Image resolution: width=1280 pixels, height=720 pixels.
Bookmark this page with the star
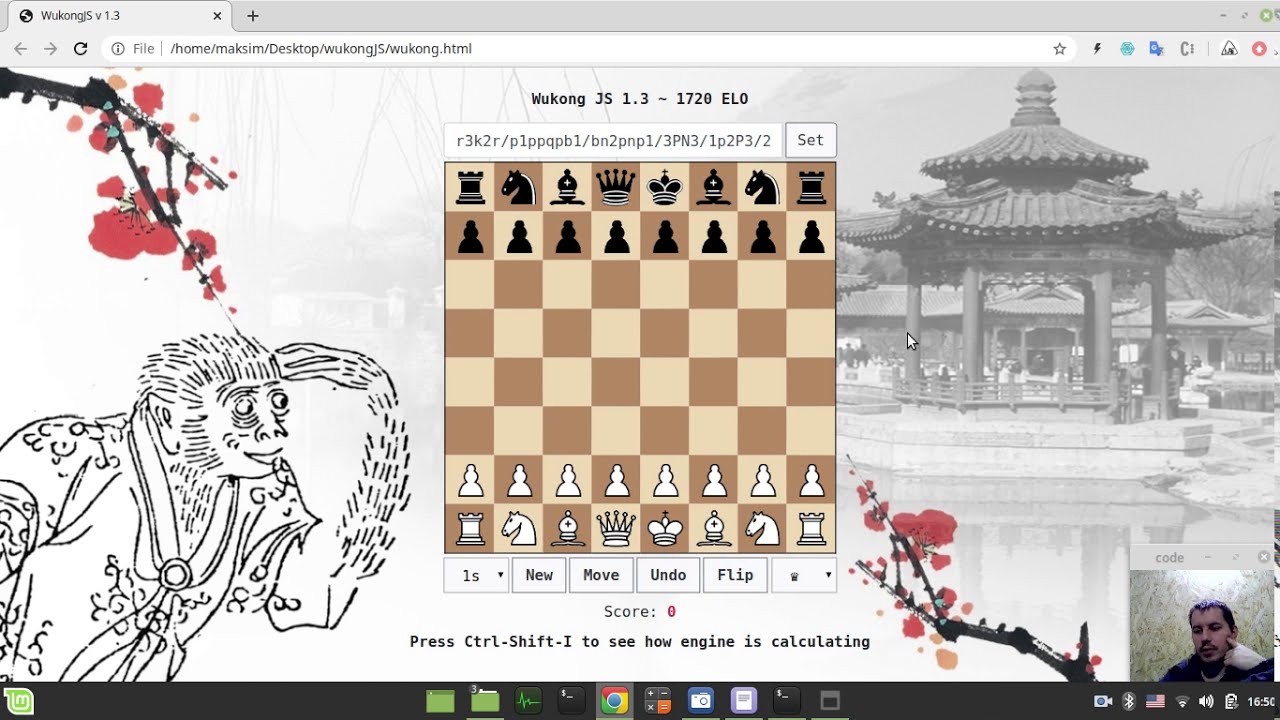(x=1059, y=48)
